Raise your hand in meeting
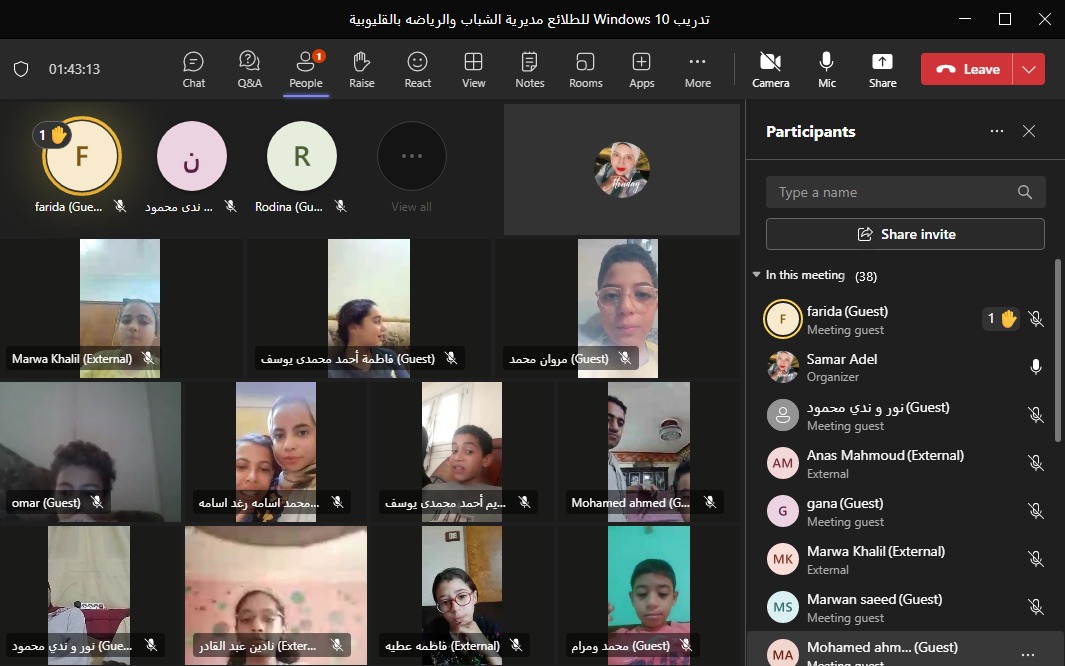This screenshot has width=1065, height=666. coord(362,69)
